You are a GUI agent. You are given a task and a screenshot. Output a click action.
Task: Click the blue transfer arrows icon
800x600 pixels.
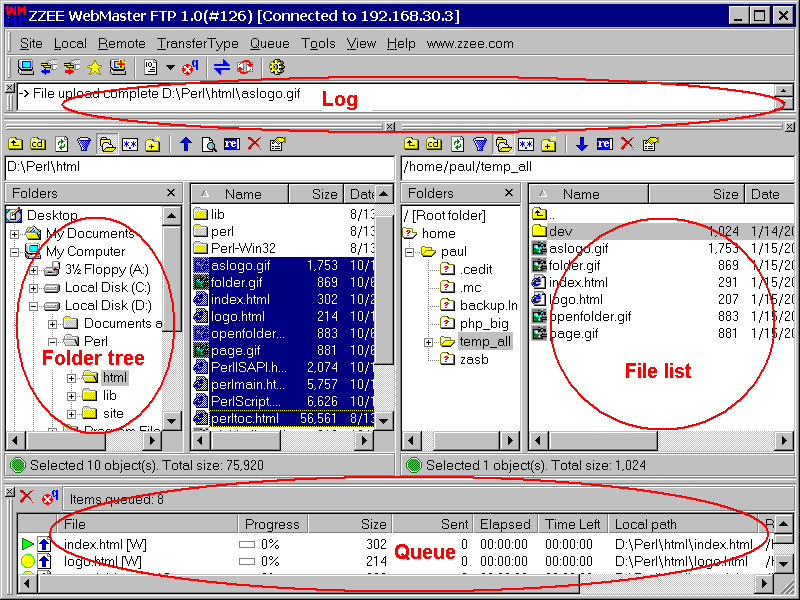point(221,67)
